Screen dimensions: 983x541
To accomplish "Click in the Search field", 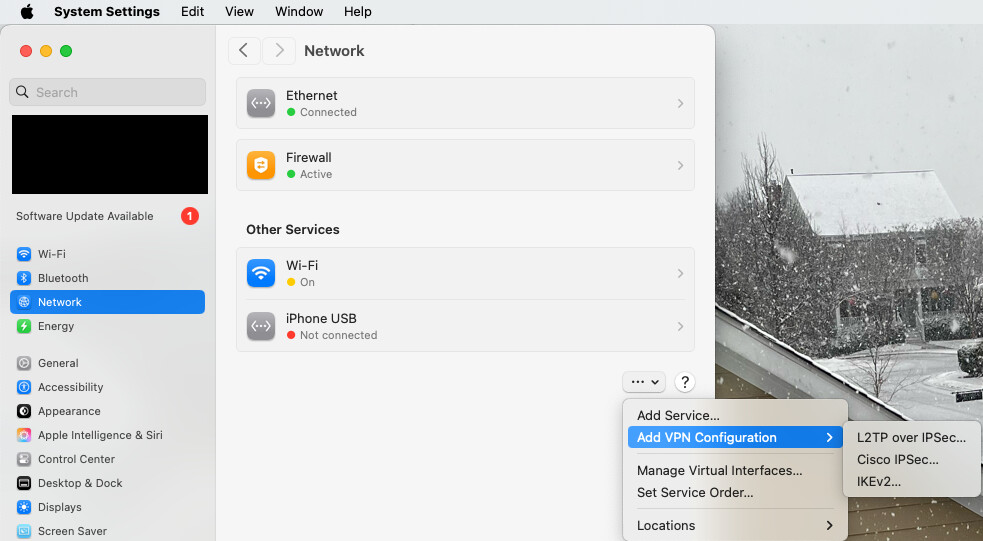I will click(x=107, y=92).
